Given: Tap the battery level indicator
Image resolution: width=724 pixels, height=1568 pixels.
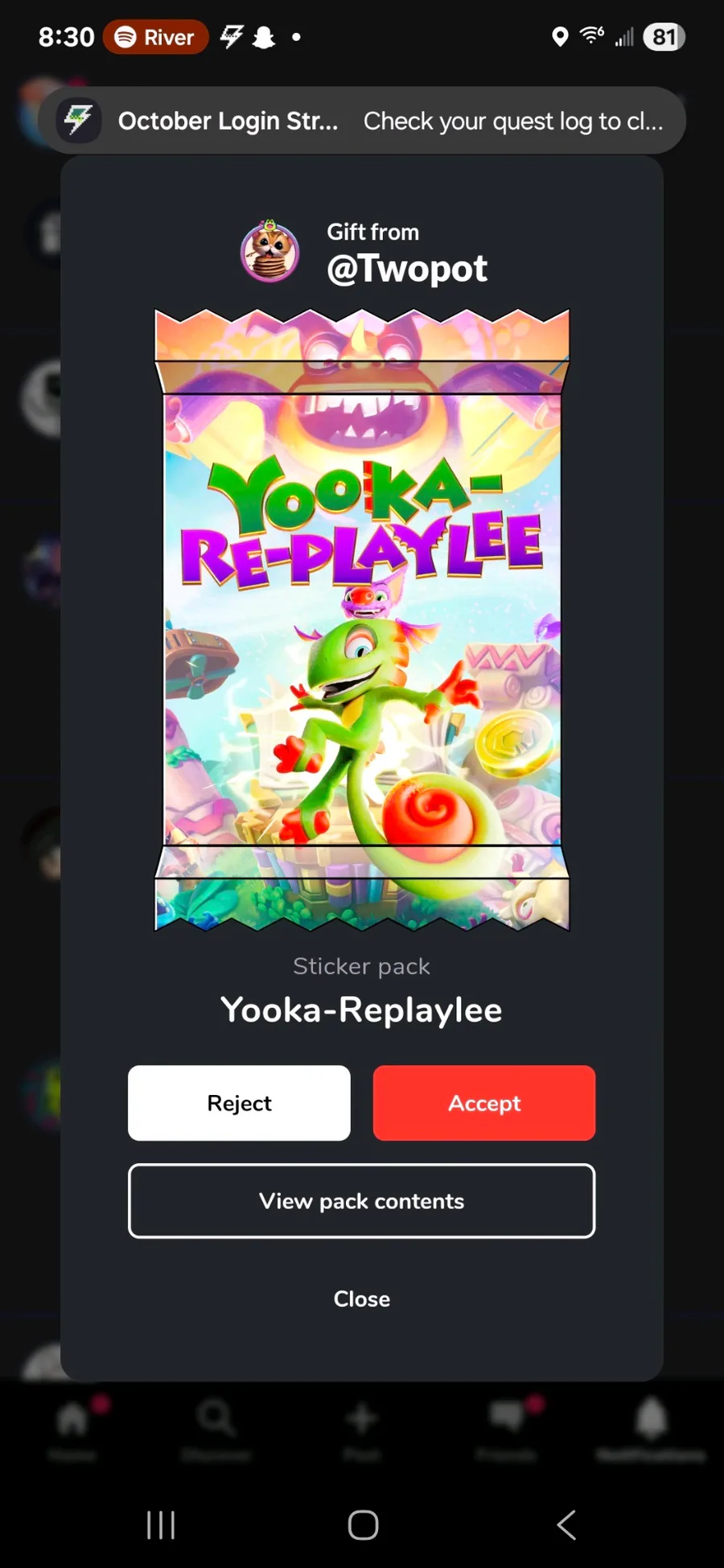Looking at the screenshot, I should 664,37.
